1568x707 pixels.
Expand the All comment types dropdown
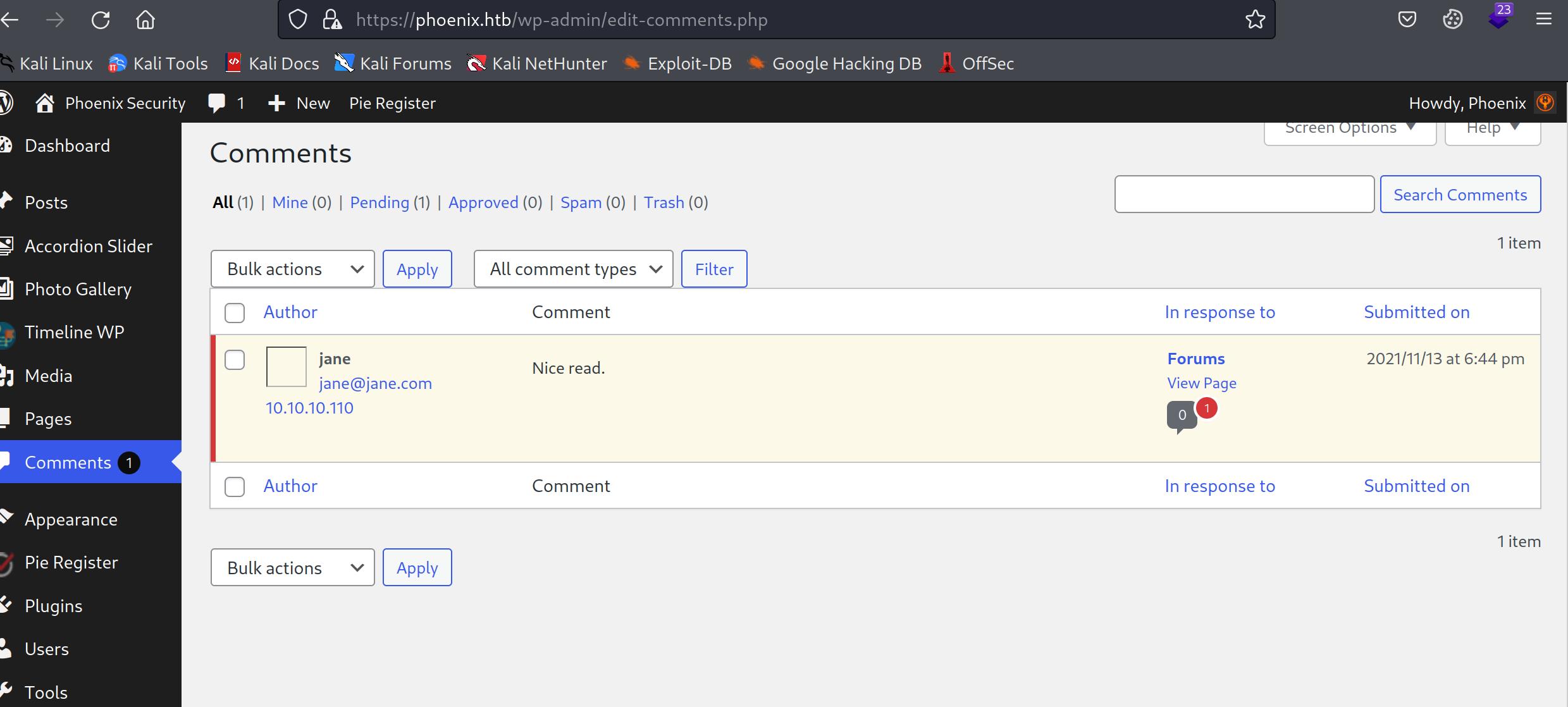(x=573, y=269)
